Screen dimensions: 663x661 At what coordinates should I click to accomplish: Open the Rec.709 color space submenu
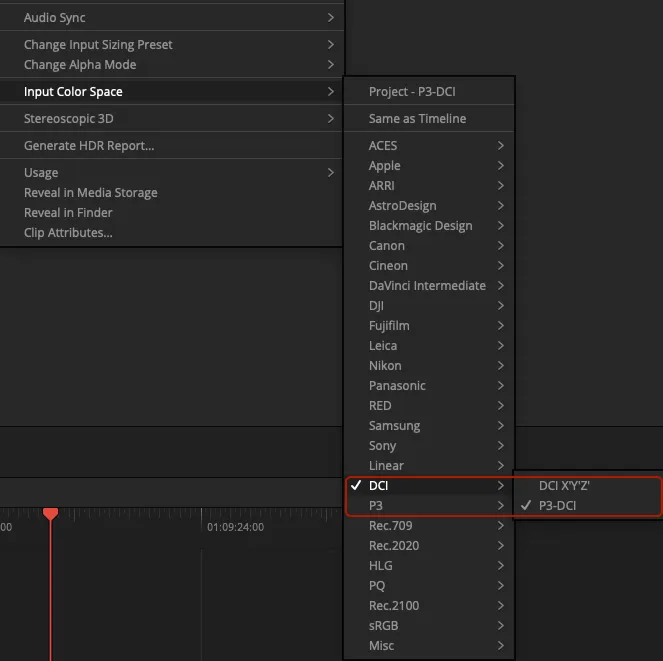pyautogui.click(x=390, y=526)
